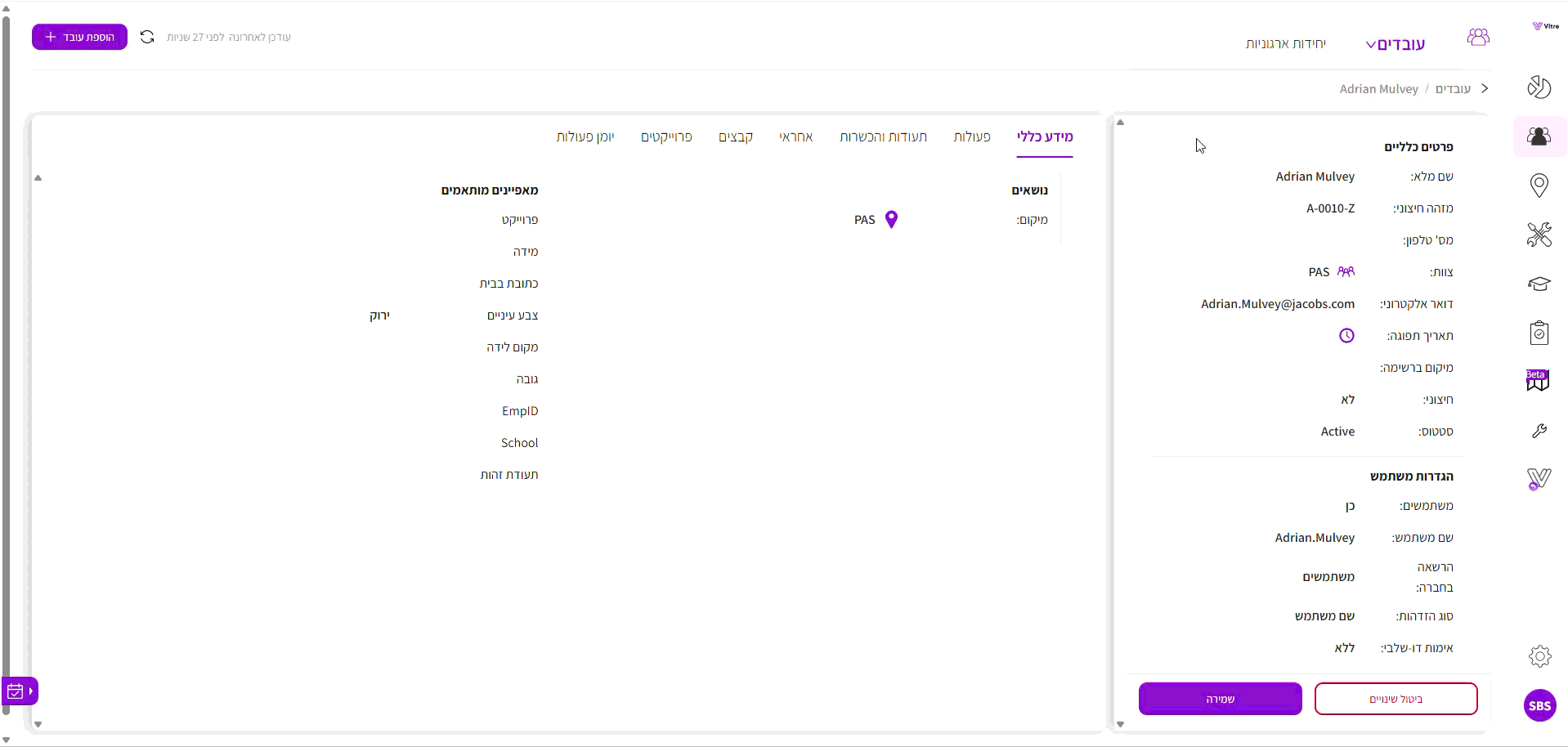The width and height of the screenshot is (1568, 747).
Task: Click the workers group icon in header
Action: click(1478, 37)
